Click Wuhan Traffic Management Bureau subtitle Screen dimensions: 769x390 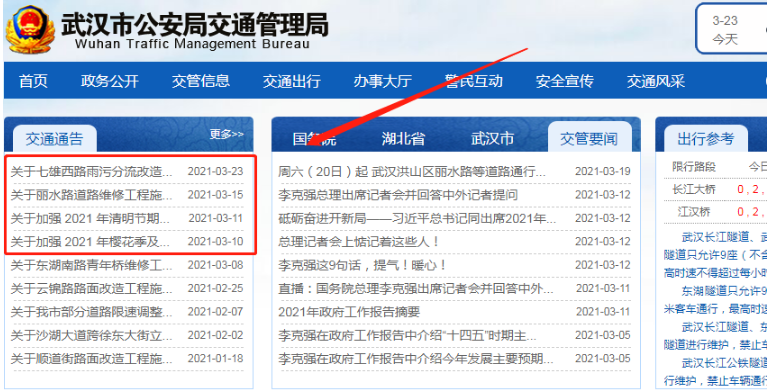click(192, 44)
